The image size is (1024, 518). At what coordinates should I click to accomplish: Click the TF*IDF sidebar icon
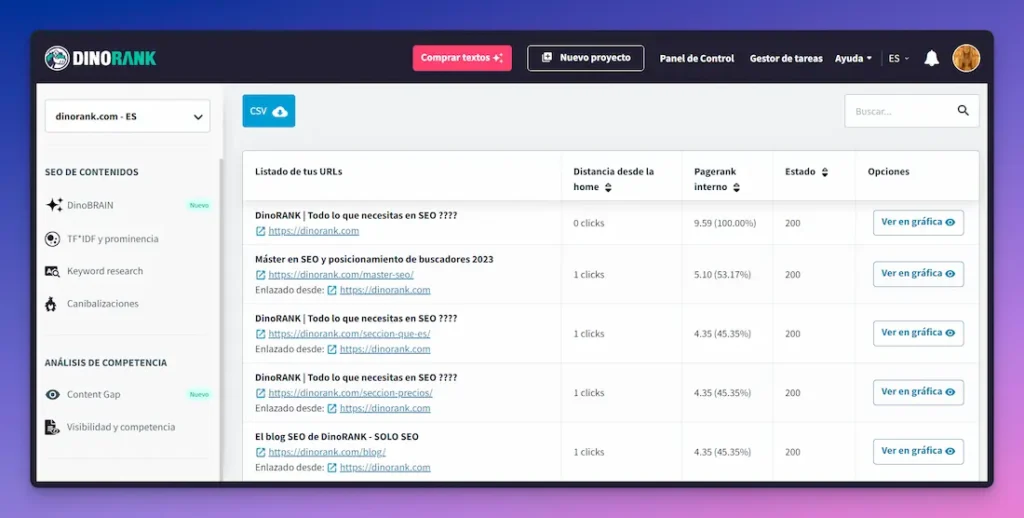point(52,239)
